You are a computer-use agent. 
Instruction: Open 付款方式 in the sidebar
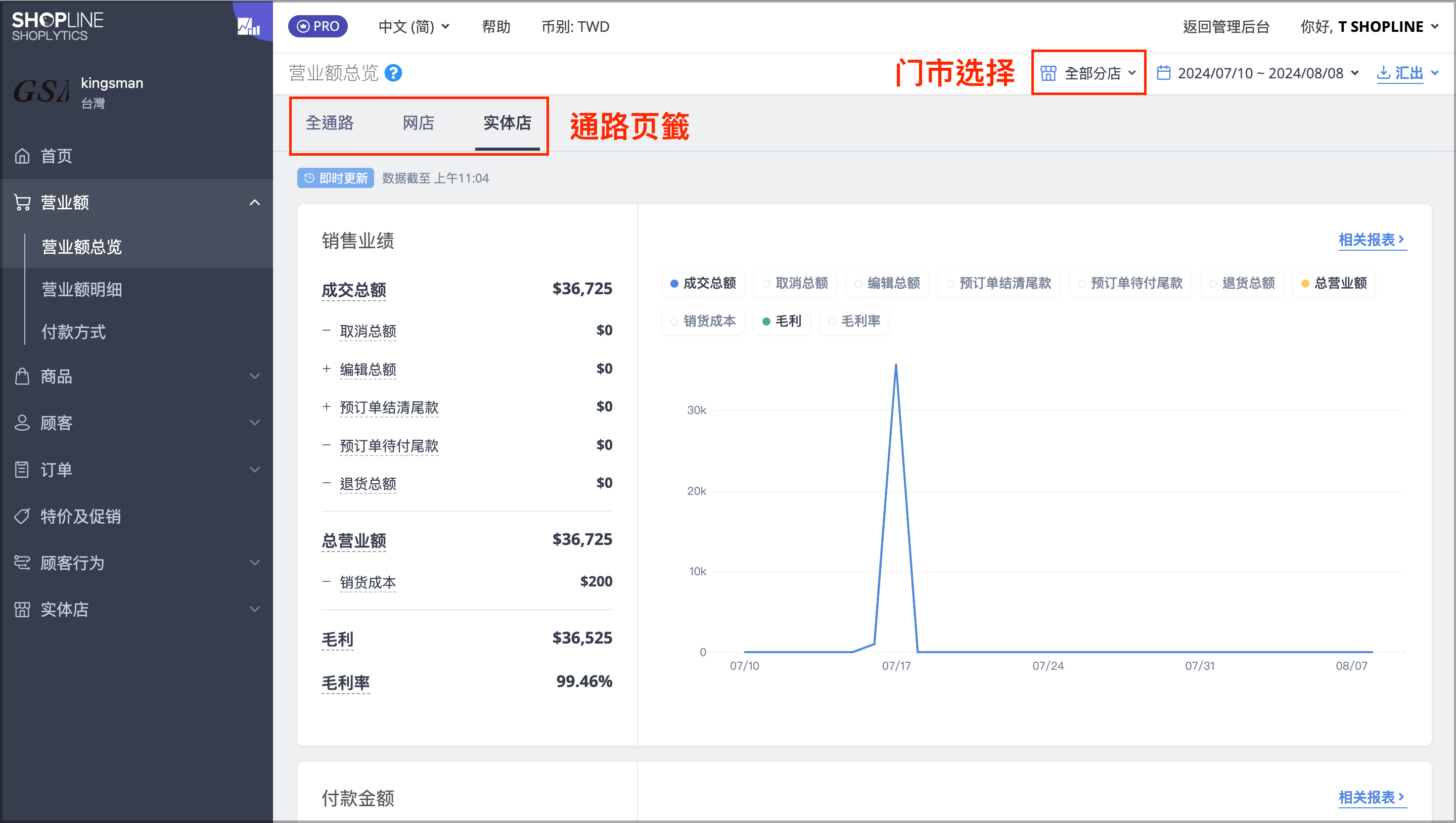click(x=73, y=332)
